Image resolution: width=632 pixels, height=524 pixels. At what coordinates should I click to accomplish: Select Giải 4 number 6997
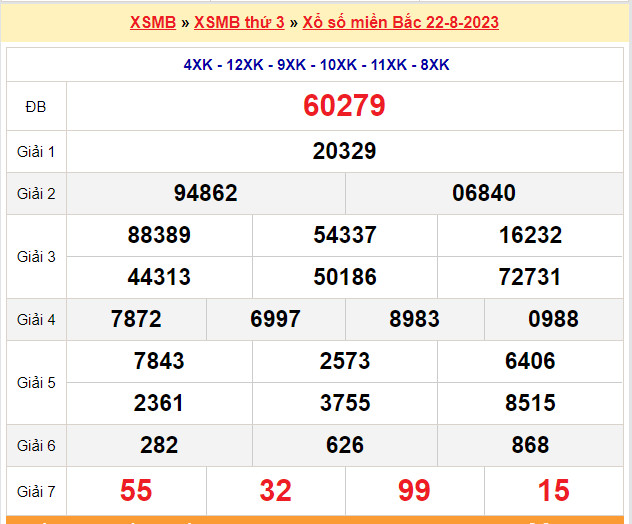point(275,319)
